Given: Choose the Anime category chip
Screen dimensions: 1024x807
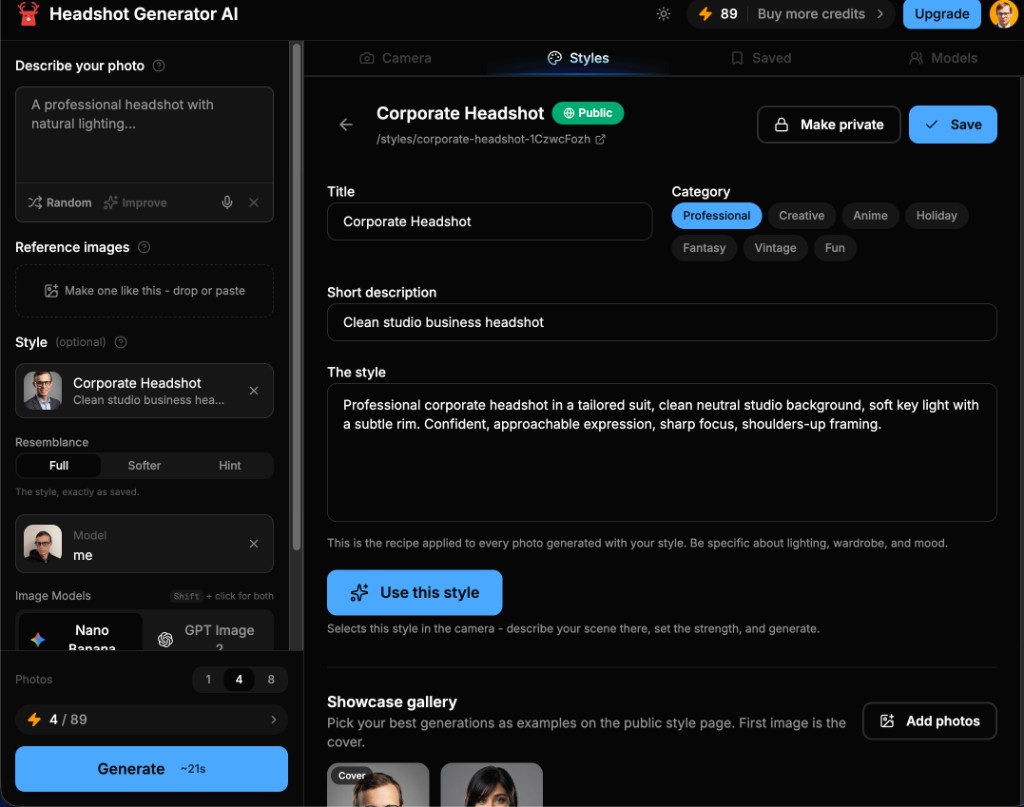Looking at the screenshot, I should (870, 215).
